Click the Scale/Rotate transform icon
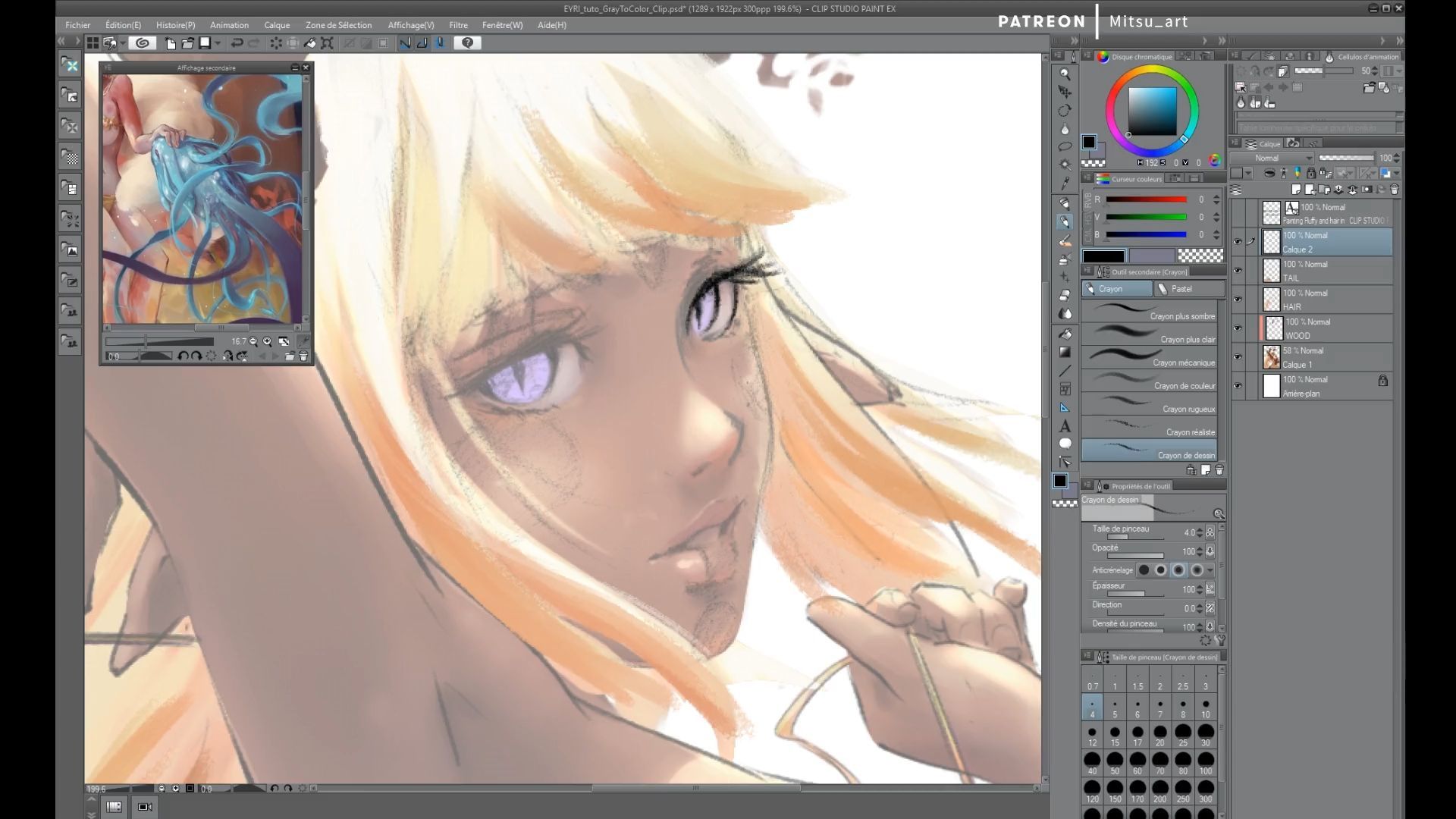Viewport: 1456px width, 819px height. (327, 43)
